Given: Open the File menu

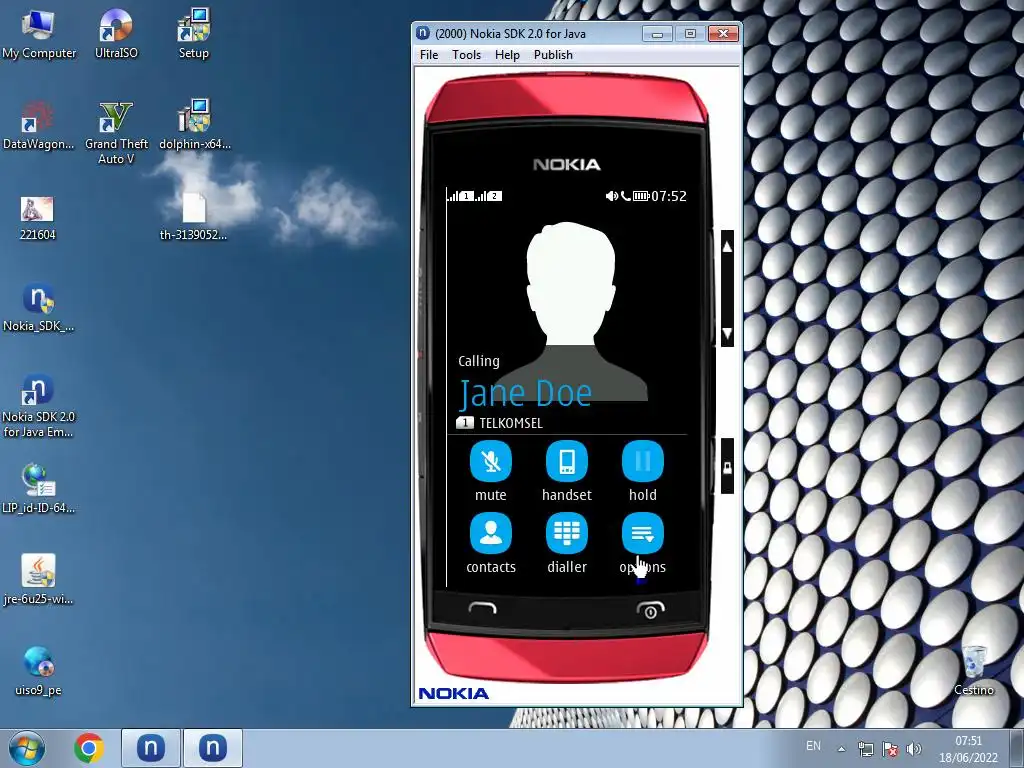Looking at the screenshot, I should [429, 55].
